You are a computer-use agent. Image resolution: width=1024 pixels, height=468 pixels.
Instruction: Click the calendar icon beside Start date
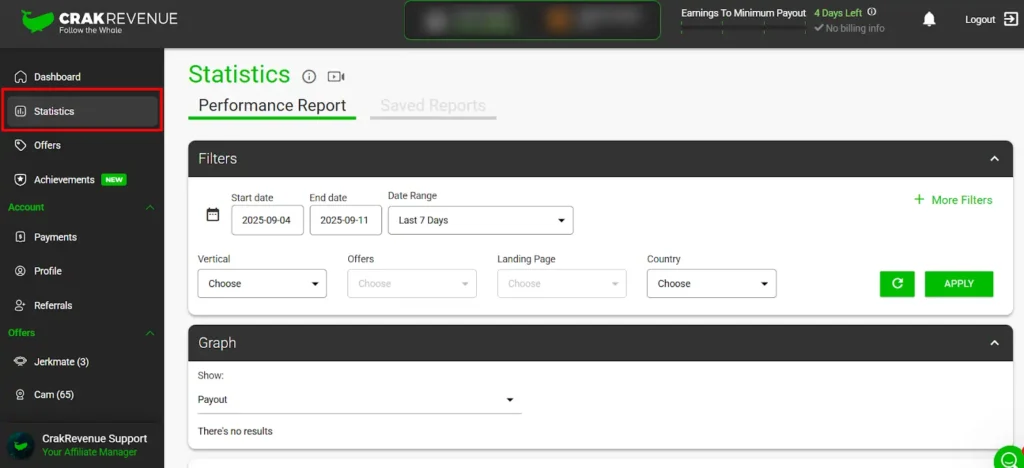(212, 214)
